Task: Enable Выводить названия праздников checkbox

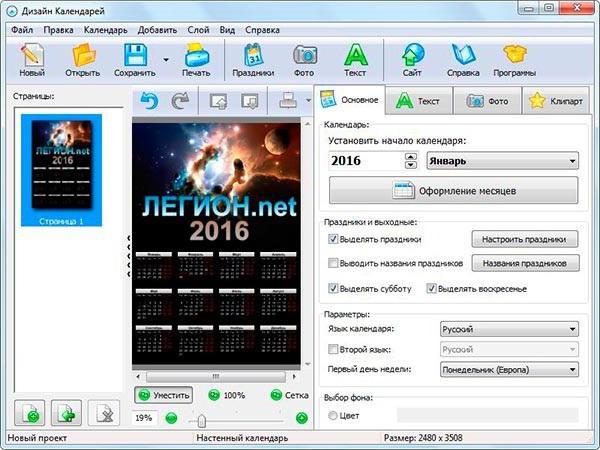Action: (333, 263)
